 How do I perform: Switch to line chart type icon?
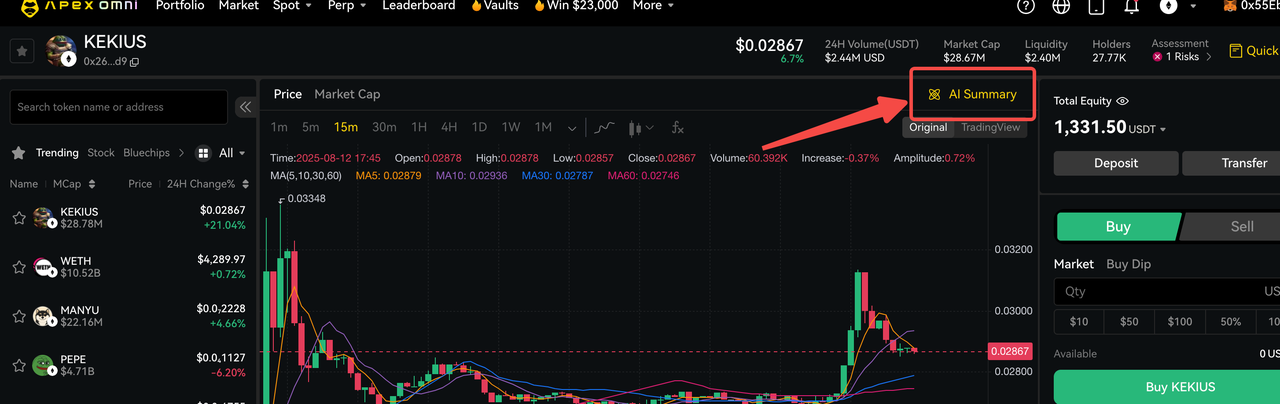click(604, 127)
